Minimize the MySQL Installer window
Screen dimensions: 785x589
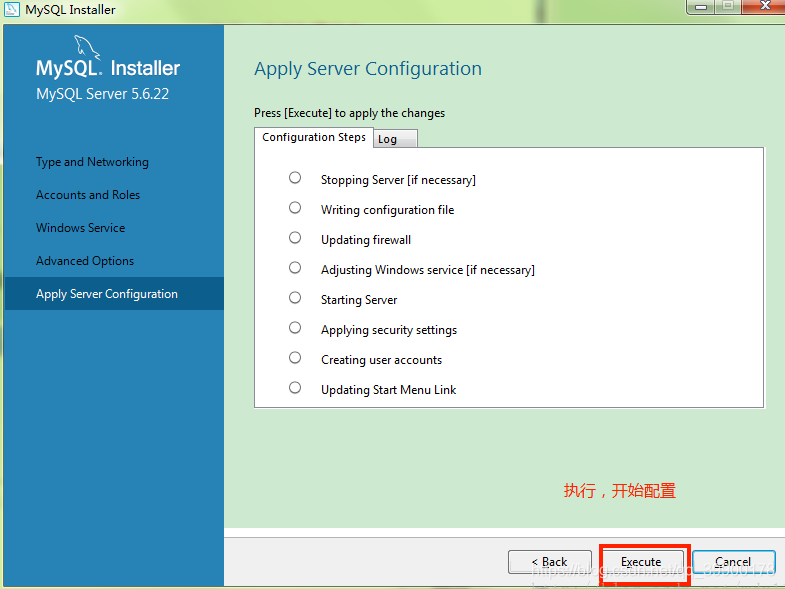point(701,6)
